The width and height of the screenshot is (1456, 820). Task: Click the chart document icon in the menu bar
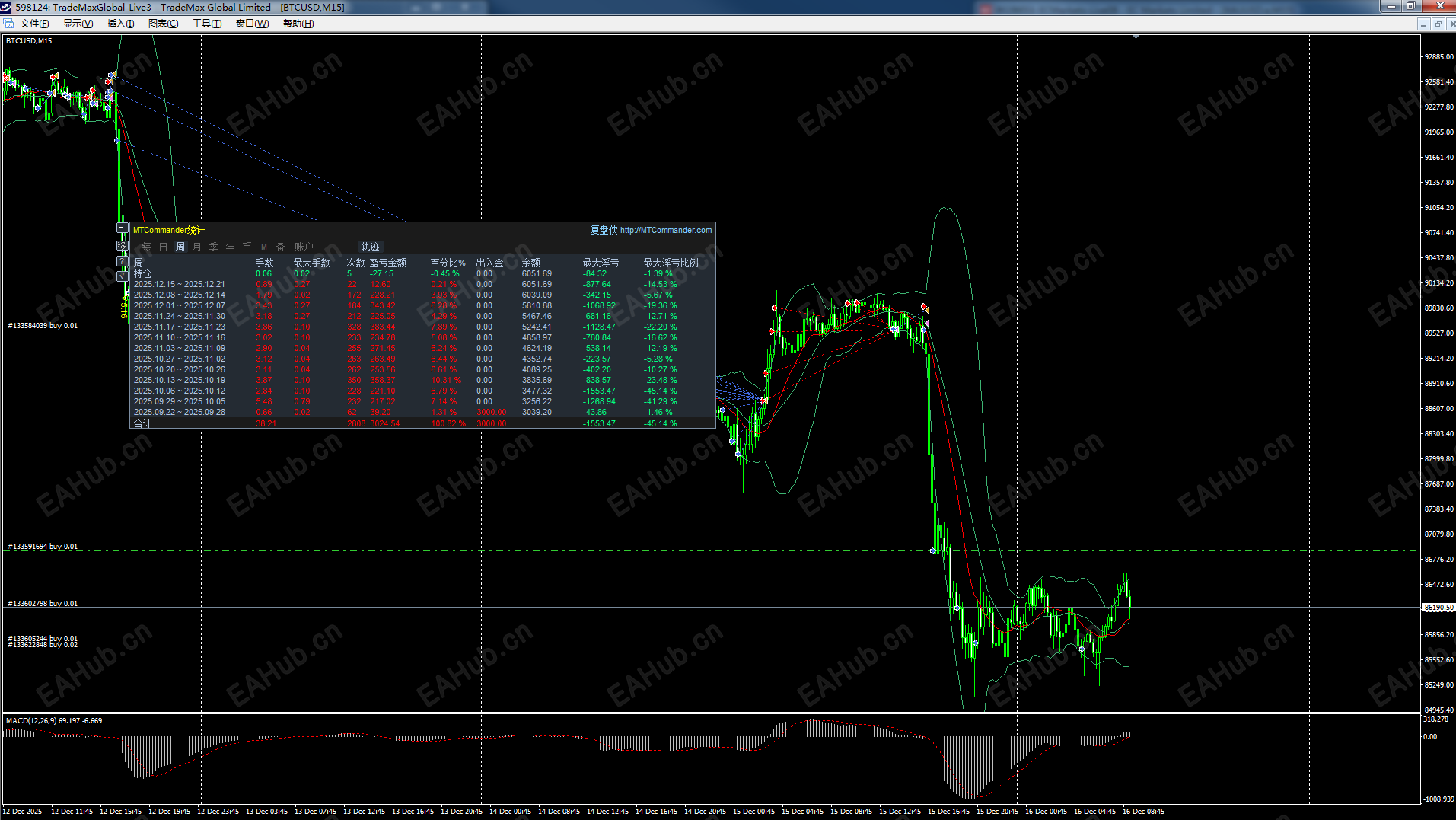8,24
